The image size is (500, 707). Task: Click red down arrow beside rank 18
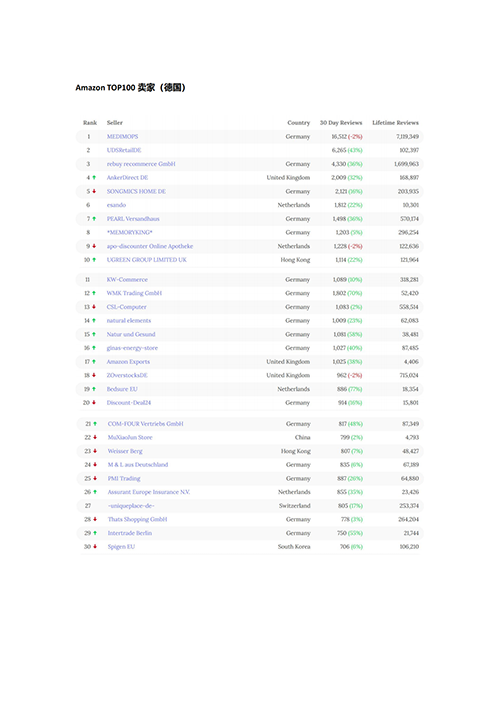[94, 375]
